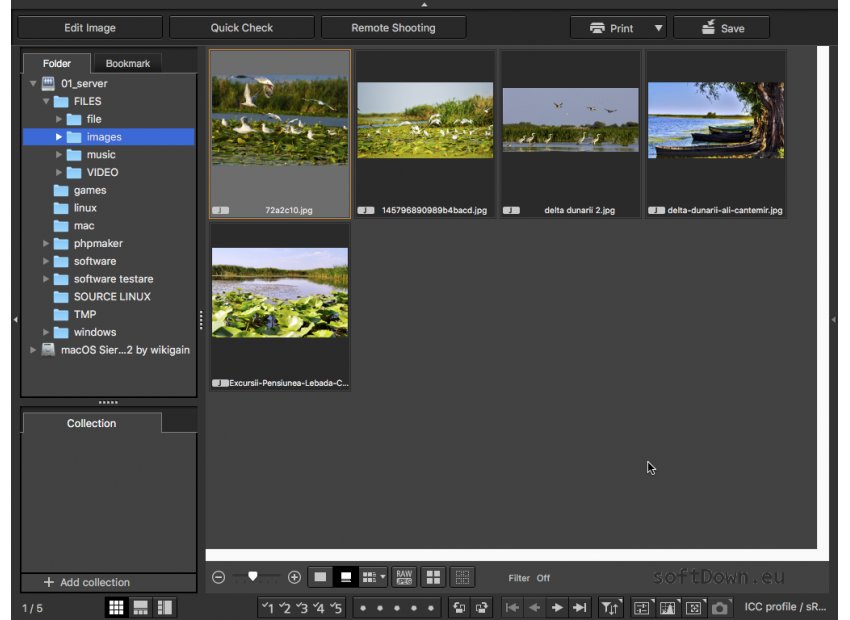Screen dimensions: 850x620
Task: Switch to thumbnail grid layout icon
Action: tap(116, 608)
